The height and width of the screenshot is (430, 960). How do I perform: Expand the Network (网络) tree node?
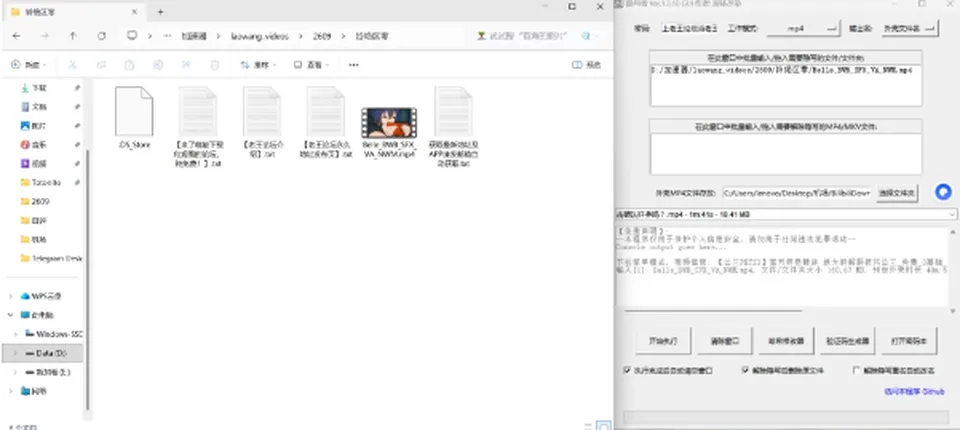(10, 391)
